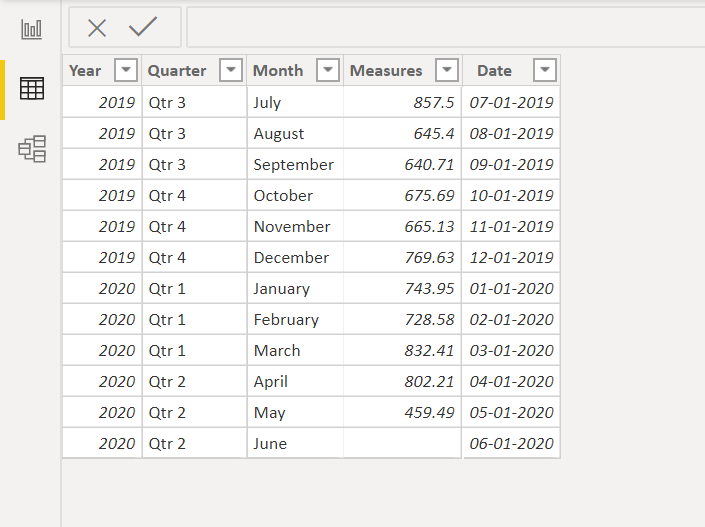
Task: Select the date 04-01-2020 cell
Action: (512, 382)
